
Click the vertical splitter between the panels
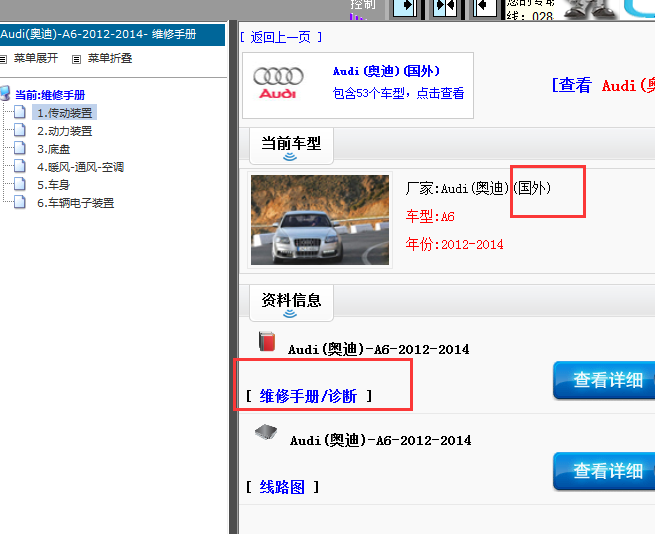tap(234, 276)
